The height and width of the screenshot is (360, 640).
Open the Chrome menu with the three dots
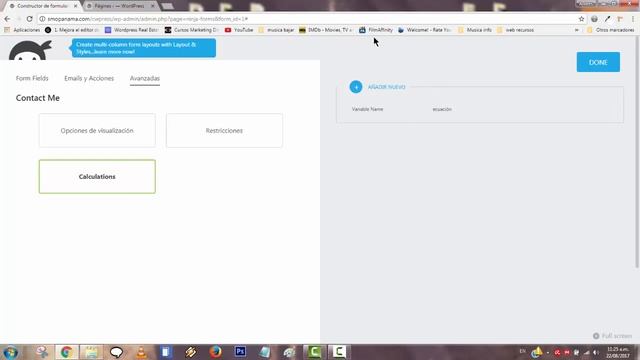pyautogui.click(x=633, y=19)
